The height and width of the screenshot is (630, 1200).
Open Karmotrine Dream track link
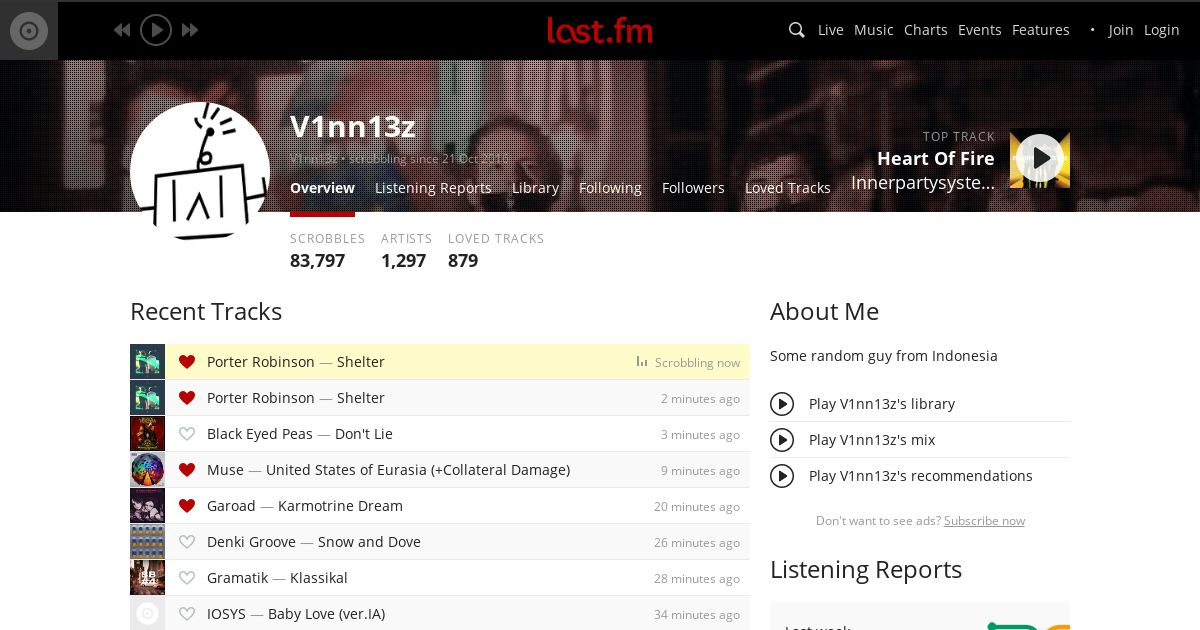(x=340, y=506)
